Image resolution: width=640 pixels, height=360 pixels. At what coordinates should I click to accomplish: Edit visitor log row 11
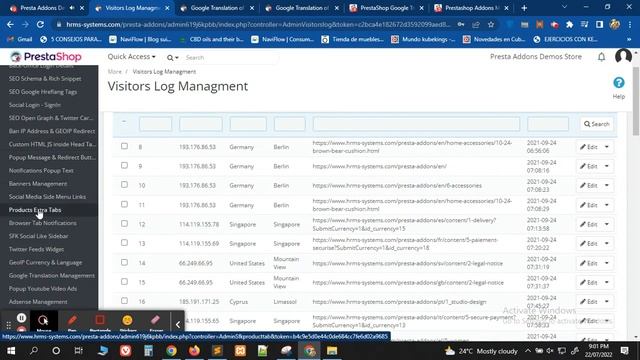[589, 205]
